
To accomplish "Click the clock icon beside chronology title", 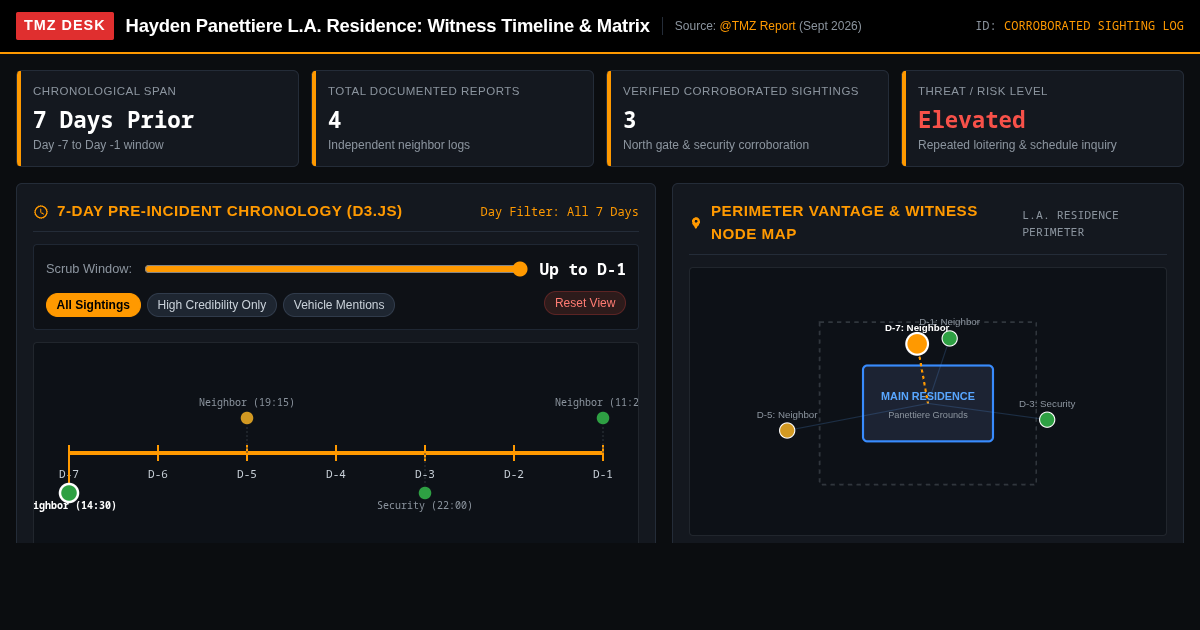I will (x=41, y=212).
